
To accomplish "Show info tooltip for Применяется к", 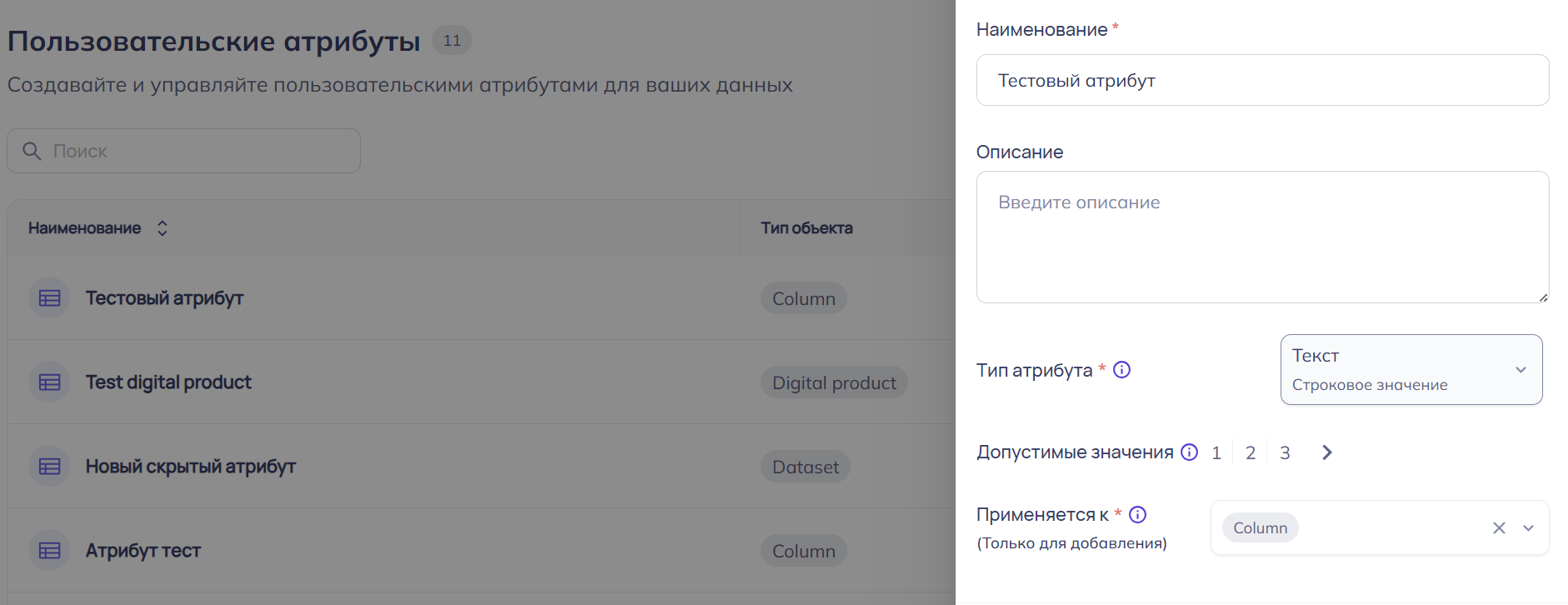I will [1138, 514].
